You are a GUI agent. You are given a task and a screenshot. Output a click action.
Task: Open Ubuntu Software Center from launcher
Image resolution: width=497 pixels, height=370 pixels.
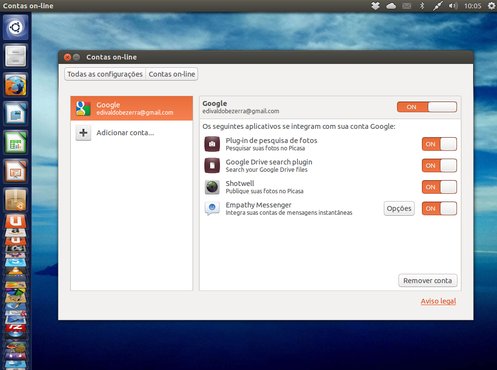point(16,200)
